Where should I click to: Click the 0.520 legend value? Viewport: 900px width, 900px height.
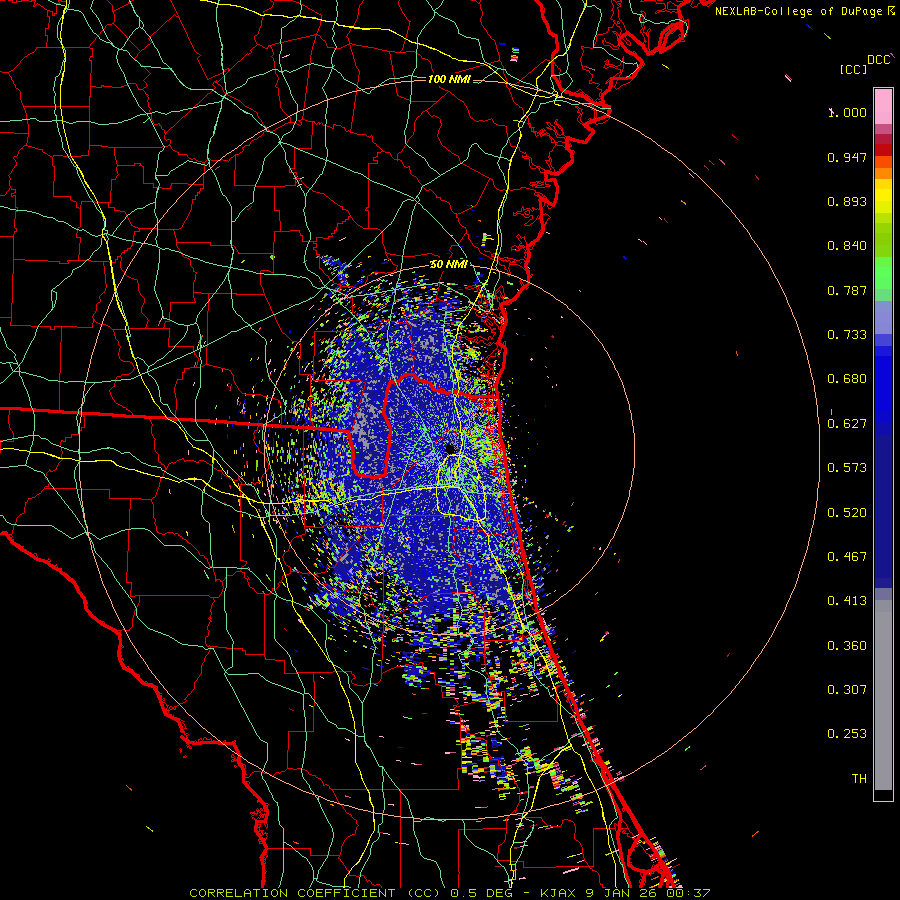tap(847, 513)
